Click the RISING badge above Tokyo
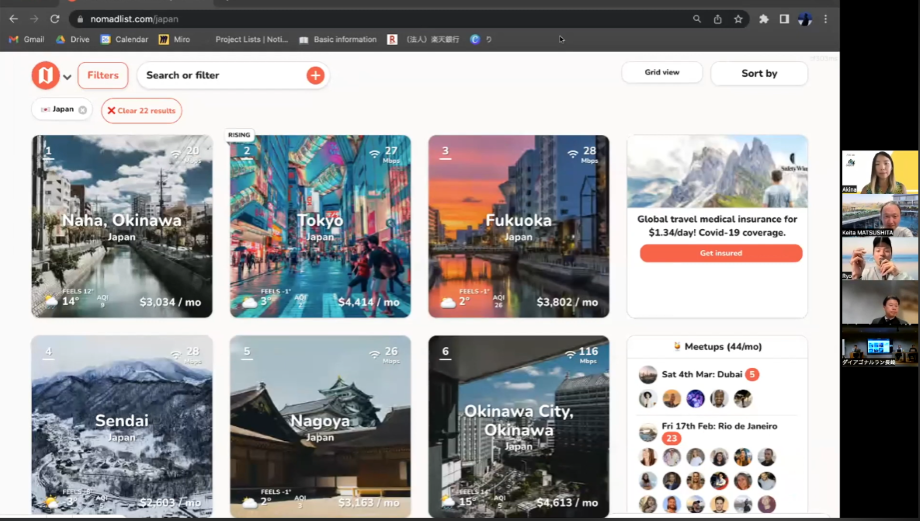 point(239,135)
